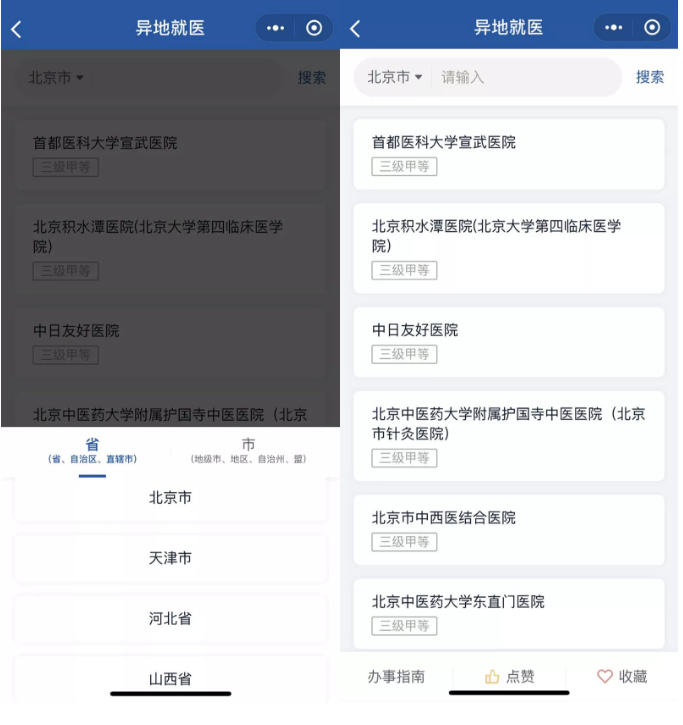Focus the 请输入 search input field
Screen dimensions: 683x725
(x=526, y=77)
